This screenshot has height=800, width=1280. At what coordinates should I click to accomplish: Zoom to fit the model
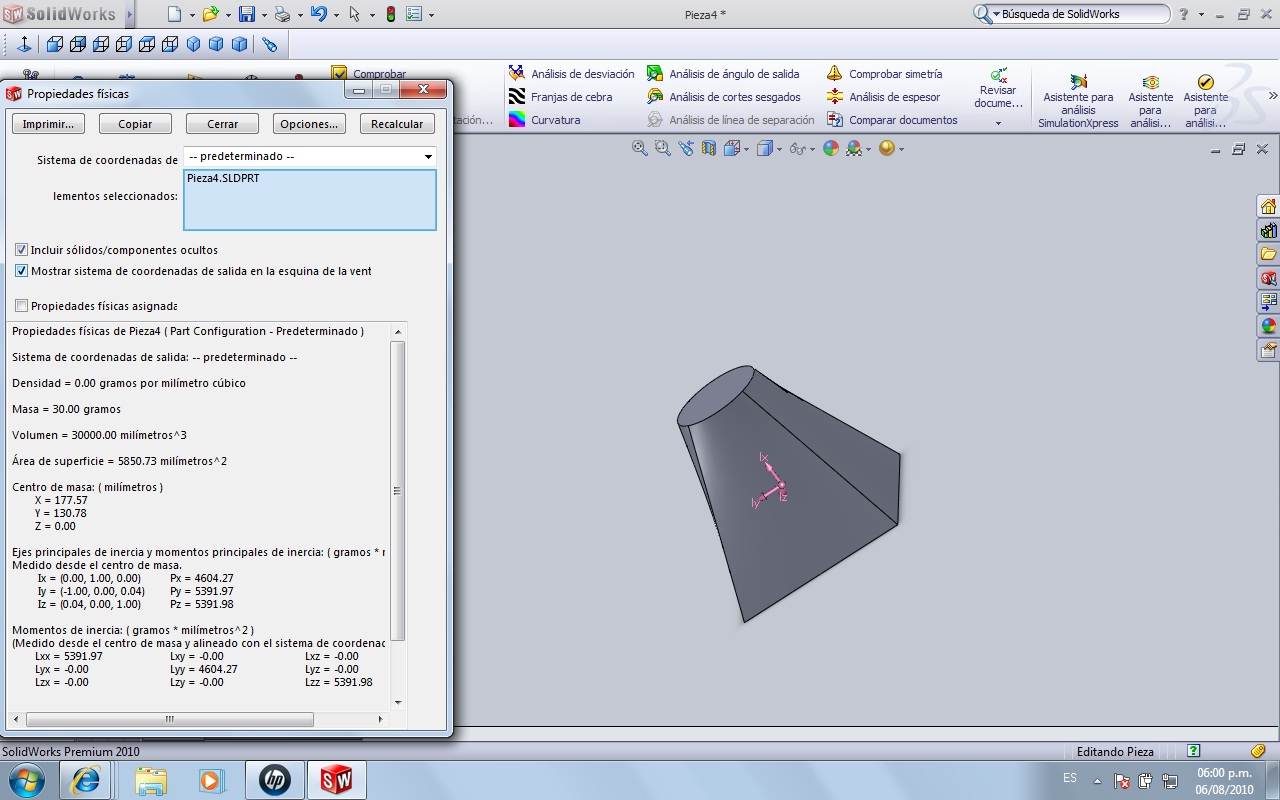(640, 148)
